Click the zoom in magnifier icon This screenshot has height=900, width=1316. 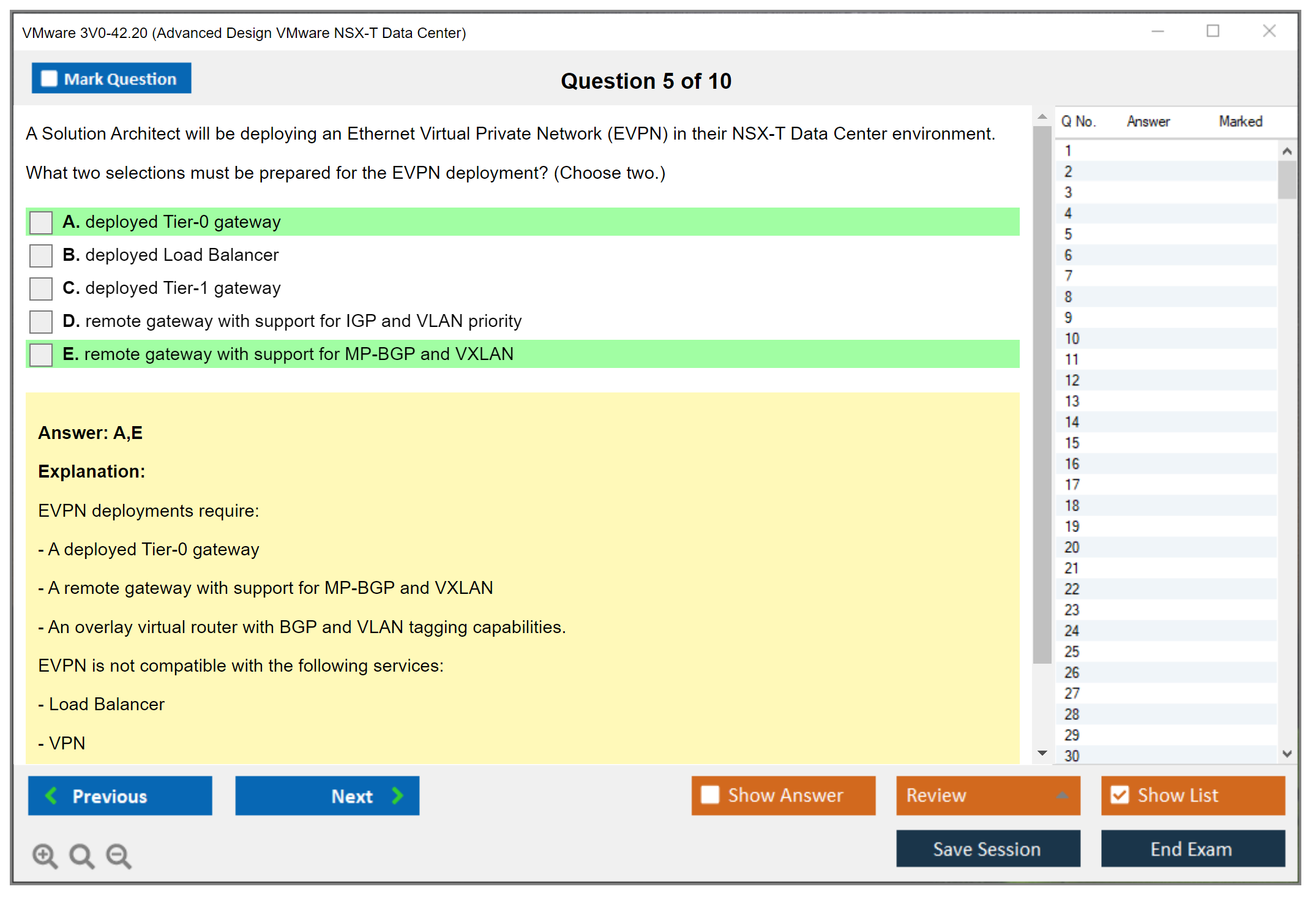pyautogui.click(x=45, y=855)
